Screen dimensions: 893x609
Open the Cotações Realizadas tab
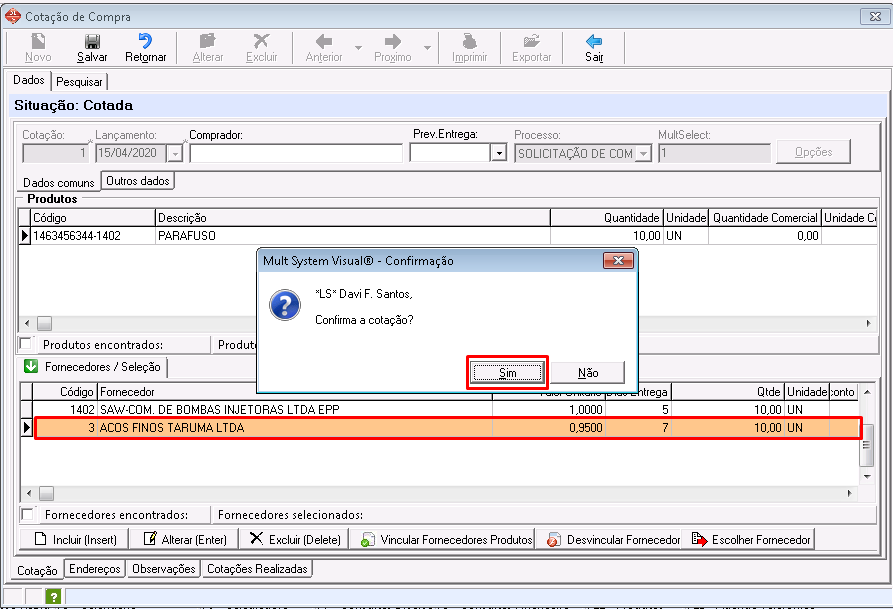point(257,569)
